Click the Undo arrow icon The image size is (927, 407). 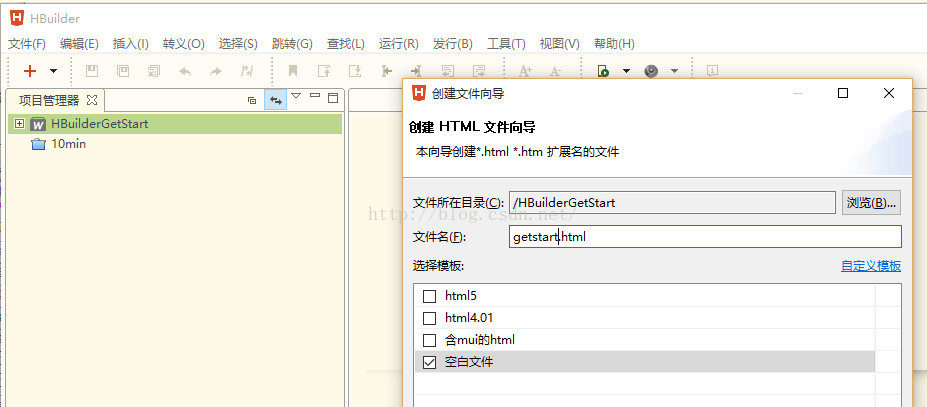(185, 72)
